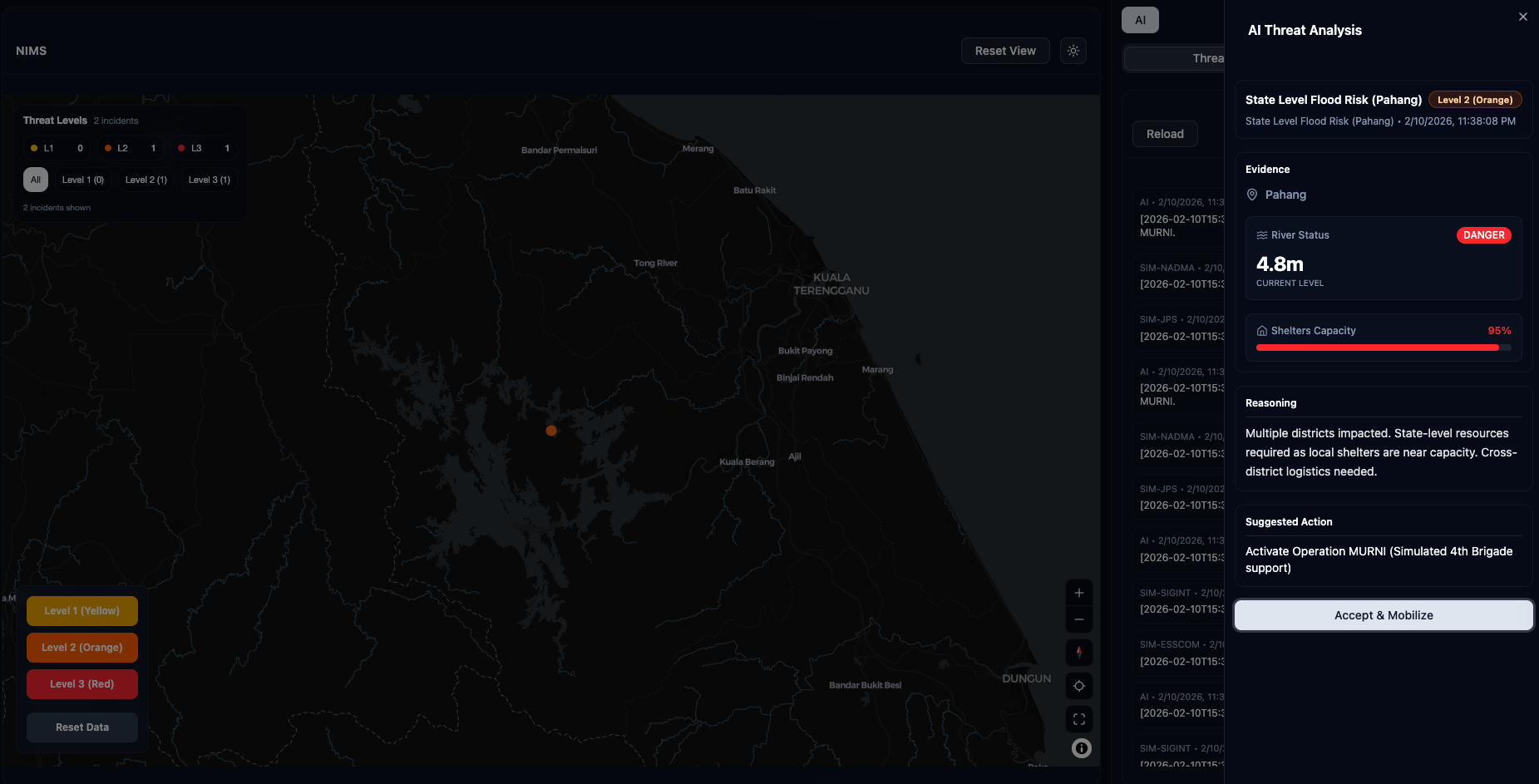This screenshot has height=784, width=1539.
Task: Collapse the AI Threat Analysis panel
Action: (x=1522, y=16)
